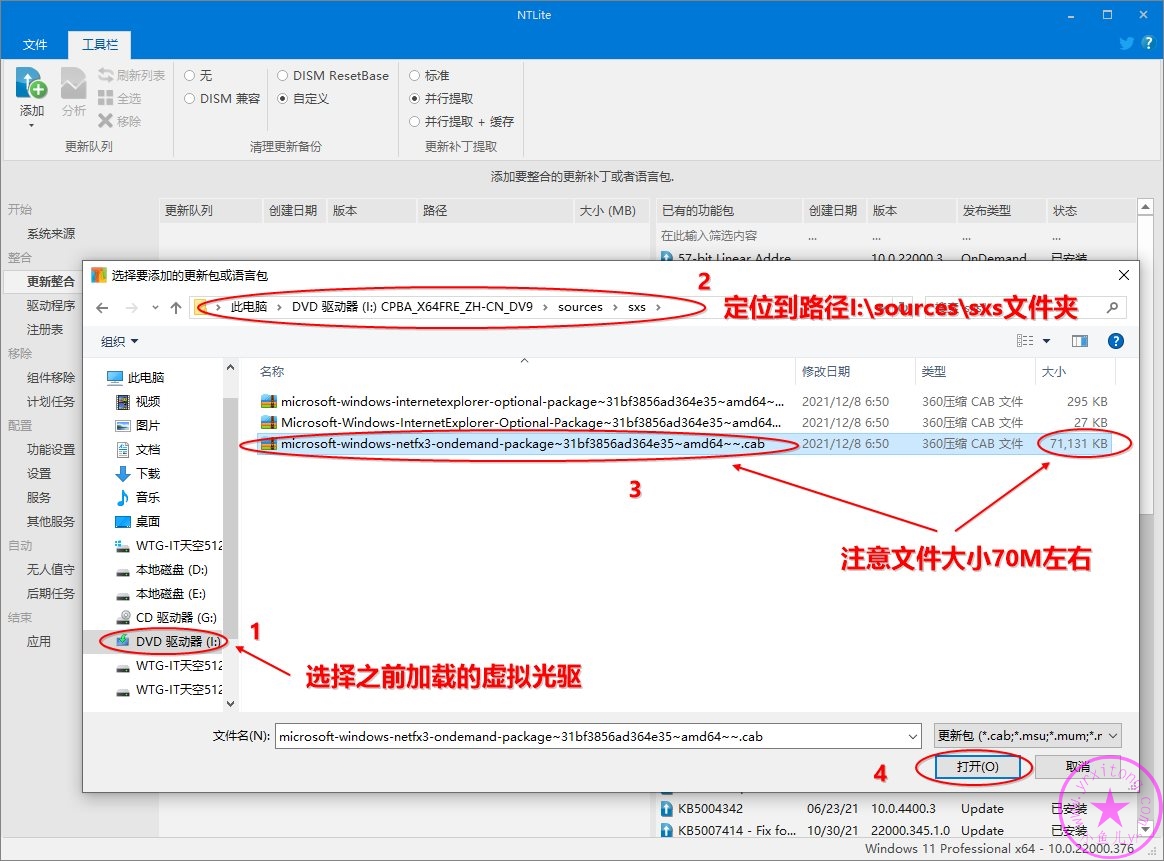
Task: Open 驱动程序 (Drivers) page in sidebar
Action: tap(50, 305)
